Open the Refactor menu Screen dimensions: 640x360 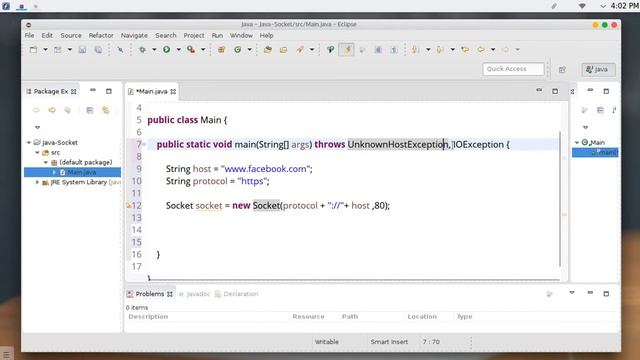[x=101, y=36]
